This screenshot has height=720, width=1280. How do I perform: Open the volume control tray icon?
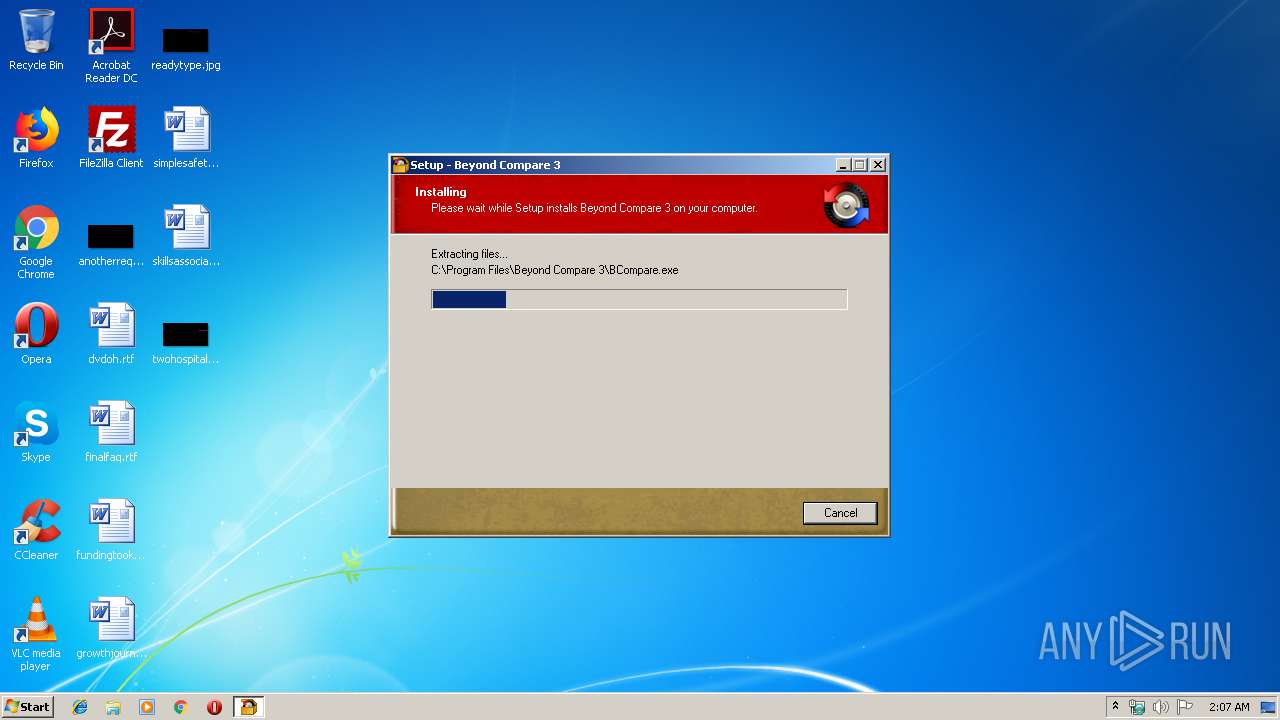1161,707
